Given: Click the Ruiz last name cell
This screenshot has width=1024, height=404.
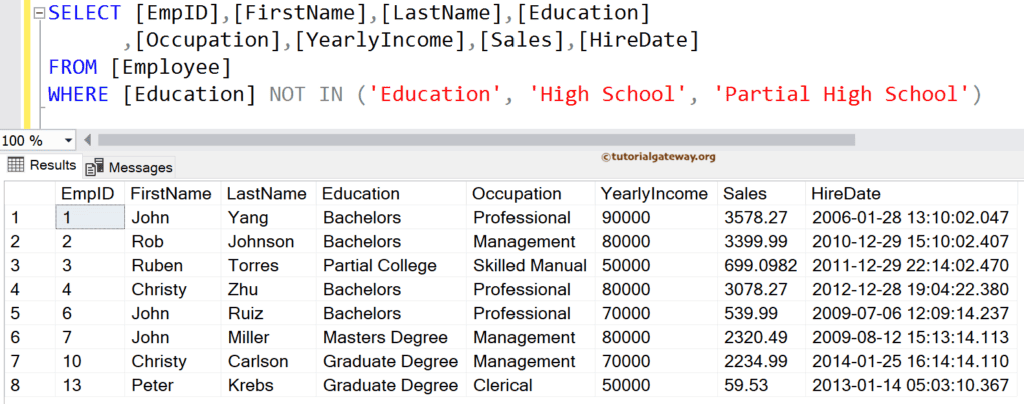Looking at the screenshot, I should click(x=269, y=313).
